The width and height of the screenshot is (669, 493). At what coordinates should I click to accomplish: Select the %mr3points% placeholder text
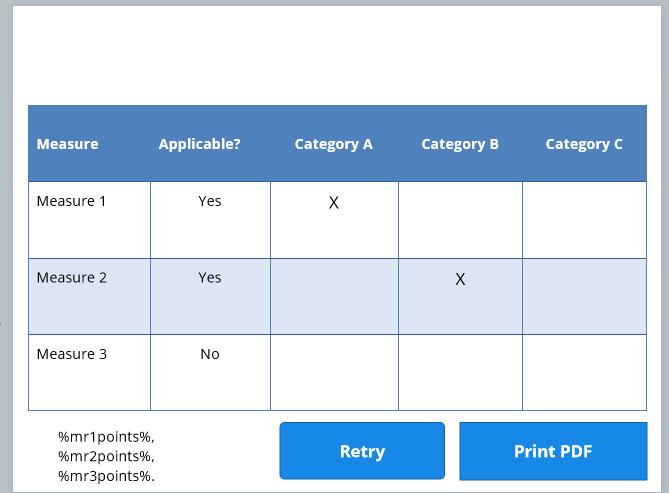[x=106, y=475]
